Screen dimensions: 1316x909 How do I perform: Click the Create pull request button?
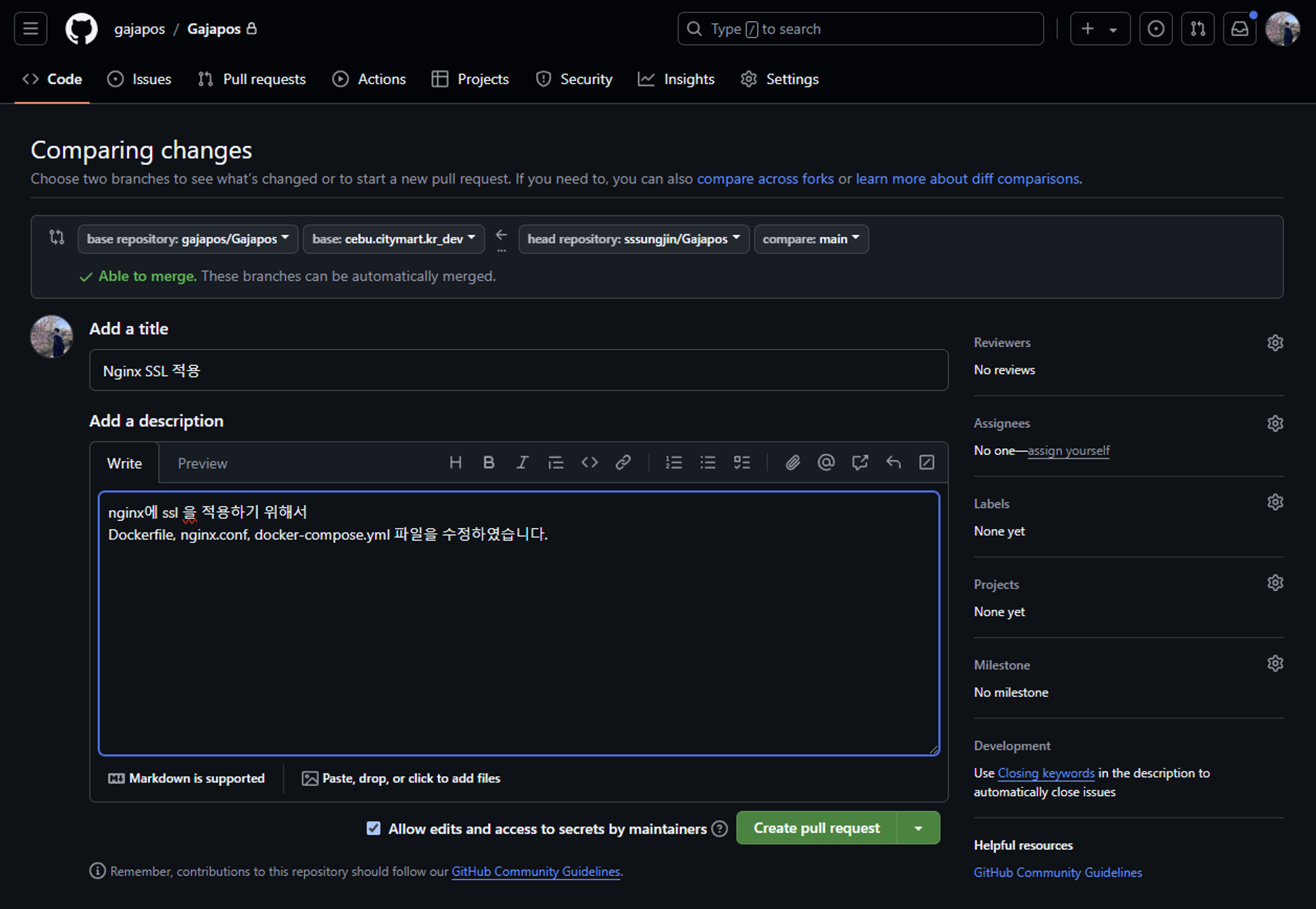[x=816, y=828]
